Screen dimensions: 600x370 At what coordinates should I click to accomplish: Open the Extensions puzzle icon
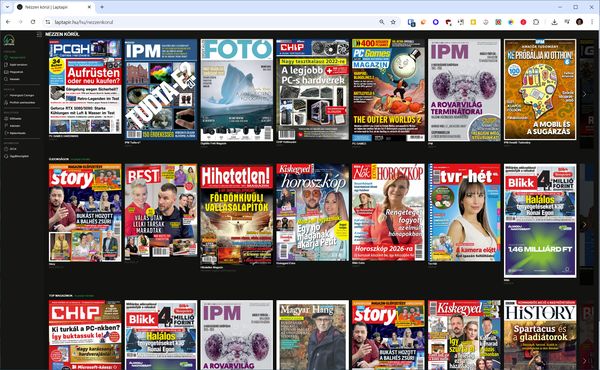[536, 22]
